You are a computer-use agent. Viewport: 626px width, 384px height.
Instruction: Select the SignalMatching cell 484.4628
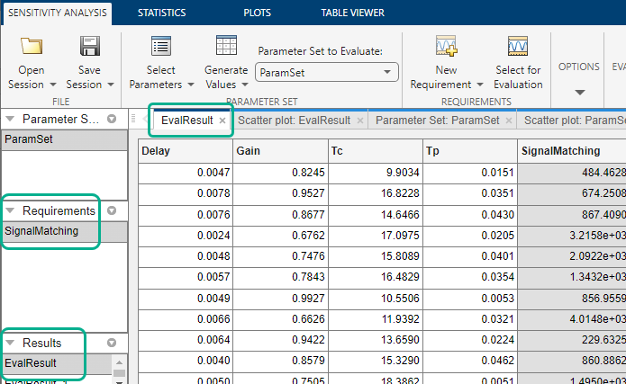(x=572, y=173)
